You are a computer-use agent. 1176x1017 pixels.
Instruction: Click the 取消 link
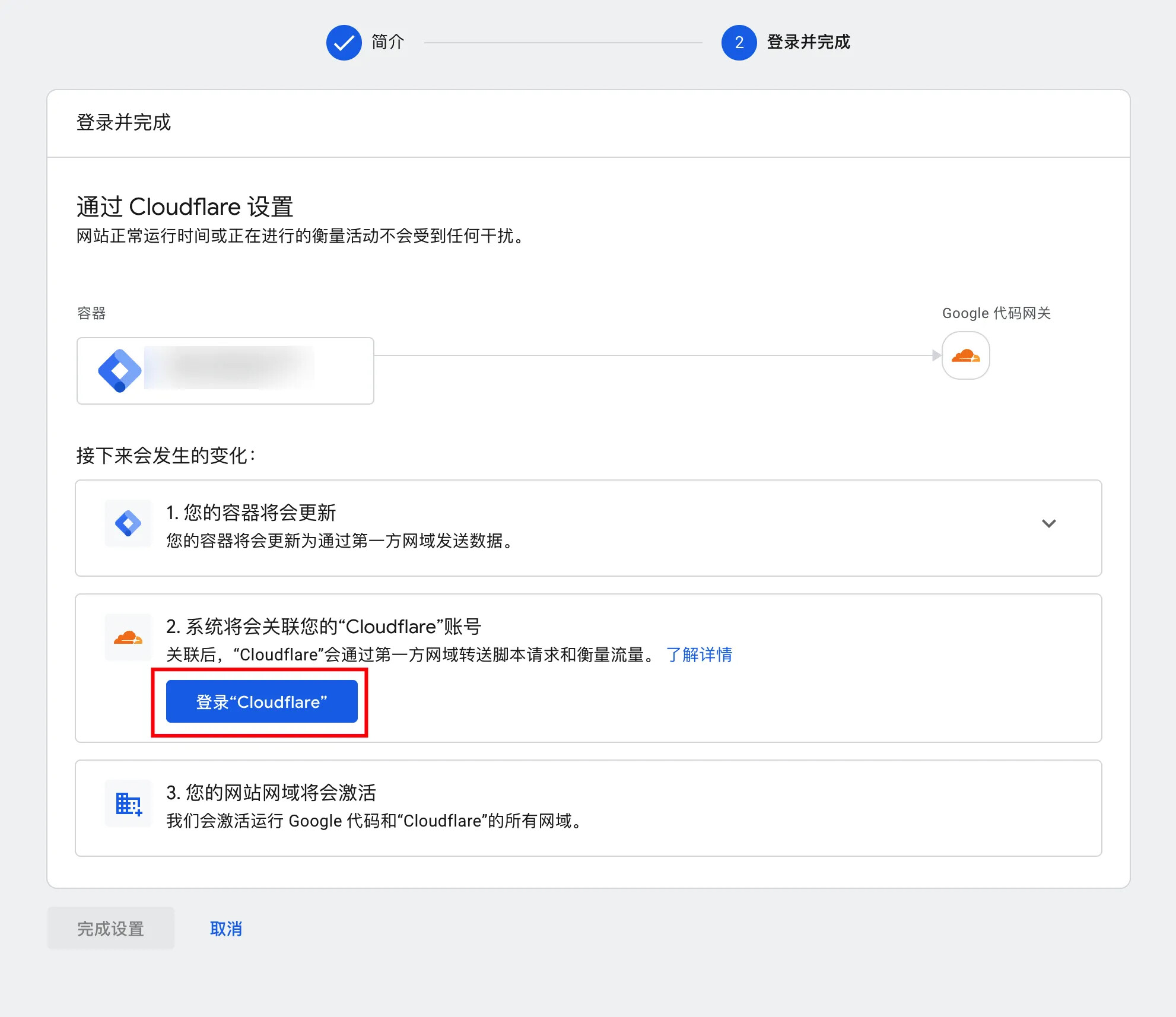[226, 928]
